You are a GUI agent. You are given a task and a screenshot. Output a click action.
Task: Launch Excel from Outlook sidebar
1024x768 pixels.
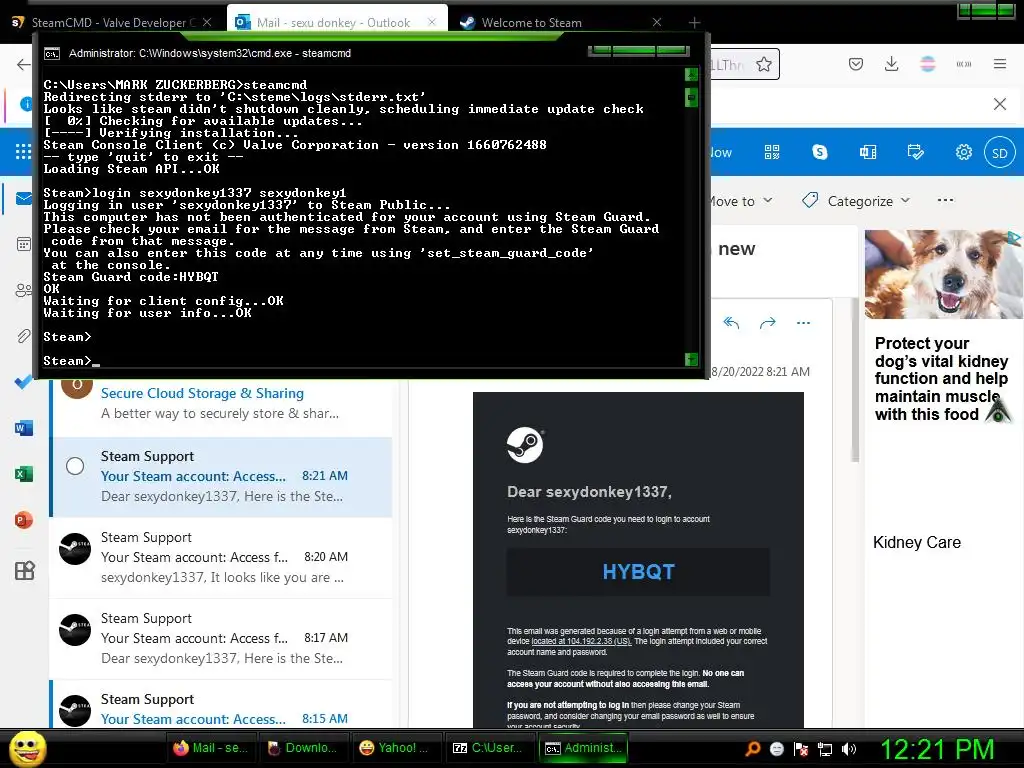click(24, 474)
